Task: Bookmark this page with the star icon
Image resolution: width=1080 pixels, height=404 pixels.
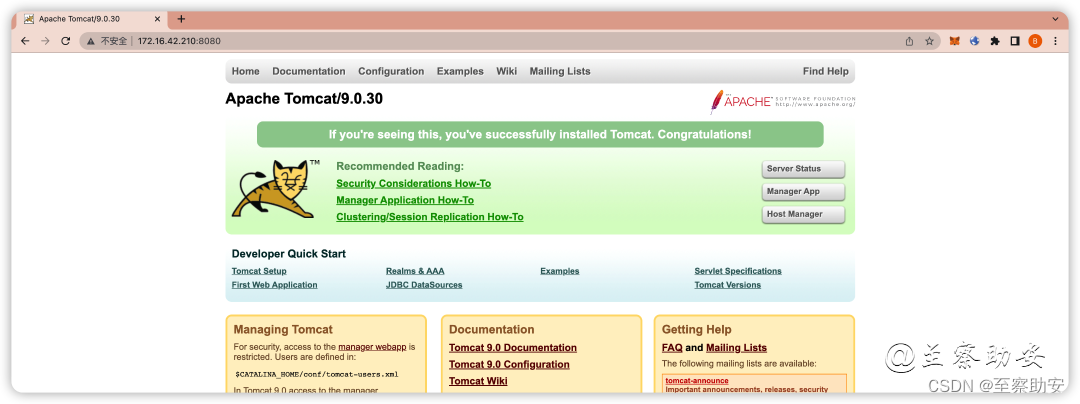Action: click(929, 41)
